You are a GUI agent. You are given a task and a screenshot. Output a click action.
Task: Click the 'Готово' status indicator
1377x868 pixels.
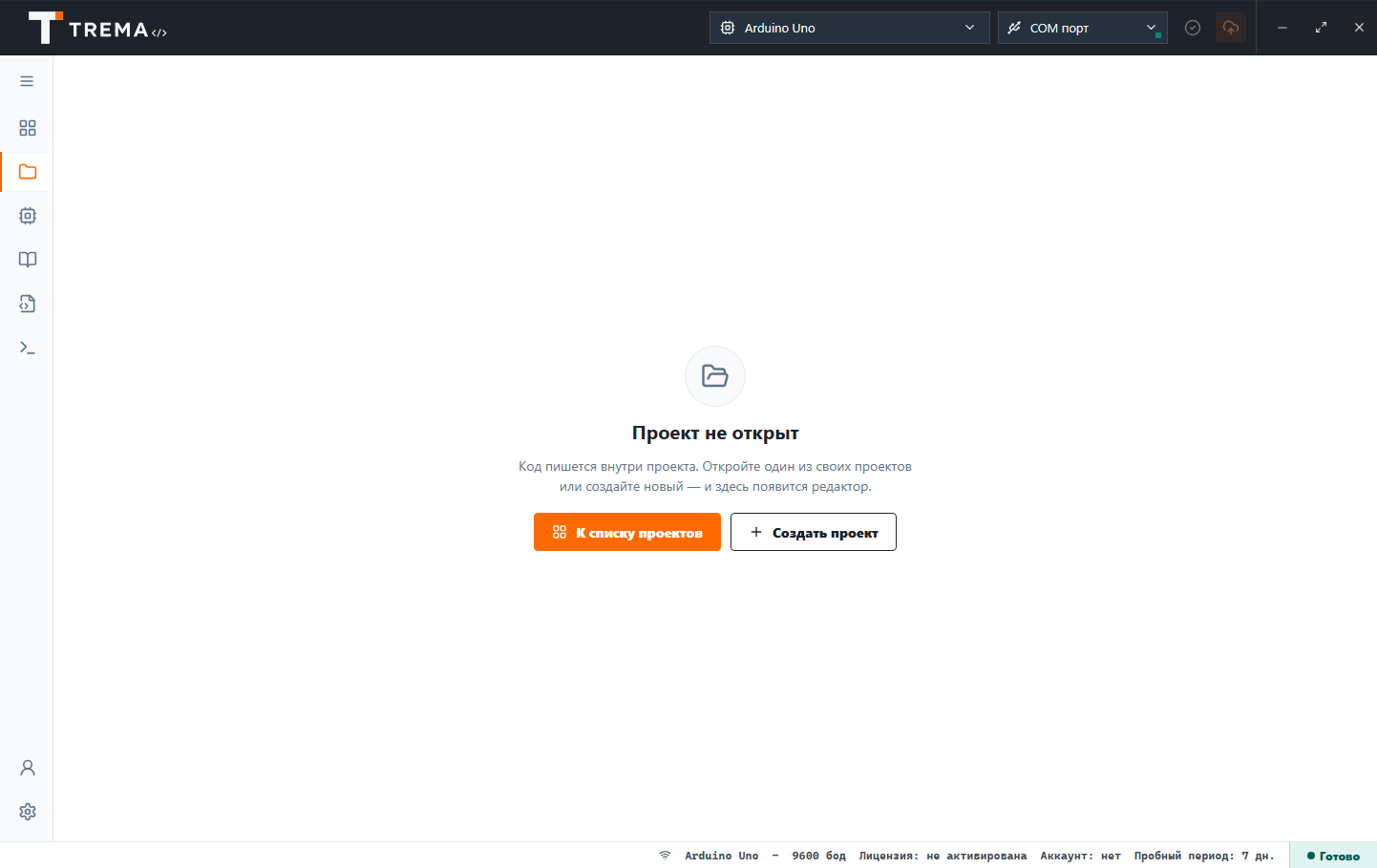[1333, 856]
